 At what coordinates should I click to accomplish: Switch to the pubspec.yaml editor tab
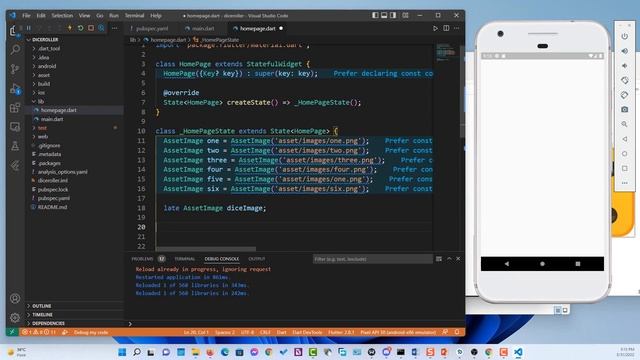[x=151, y=29]
